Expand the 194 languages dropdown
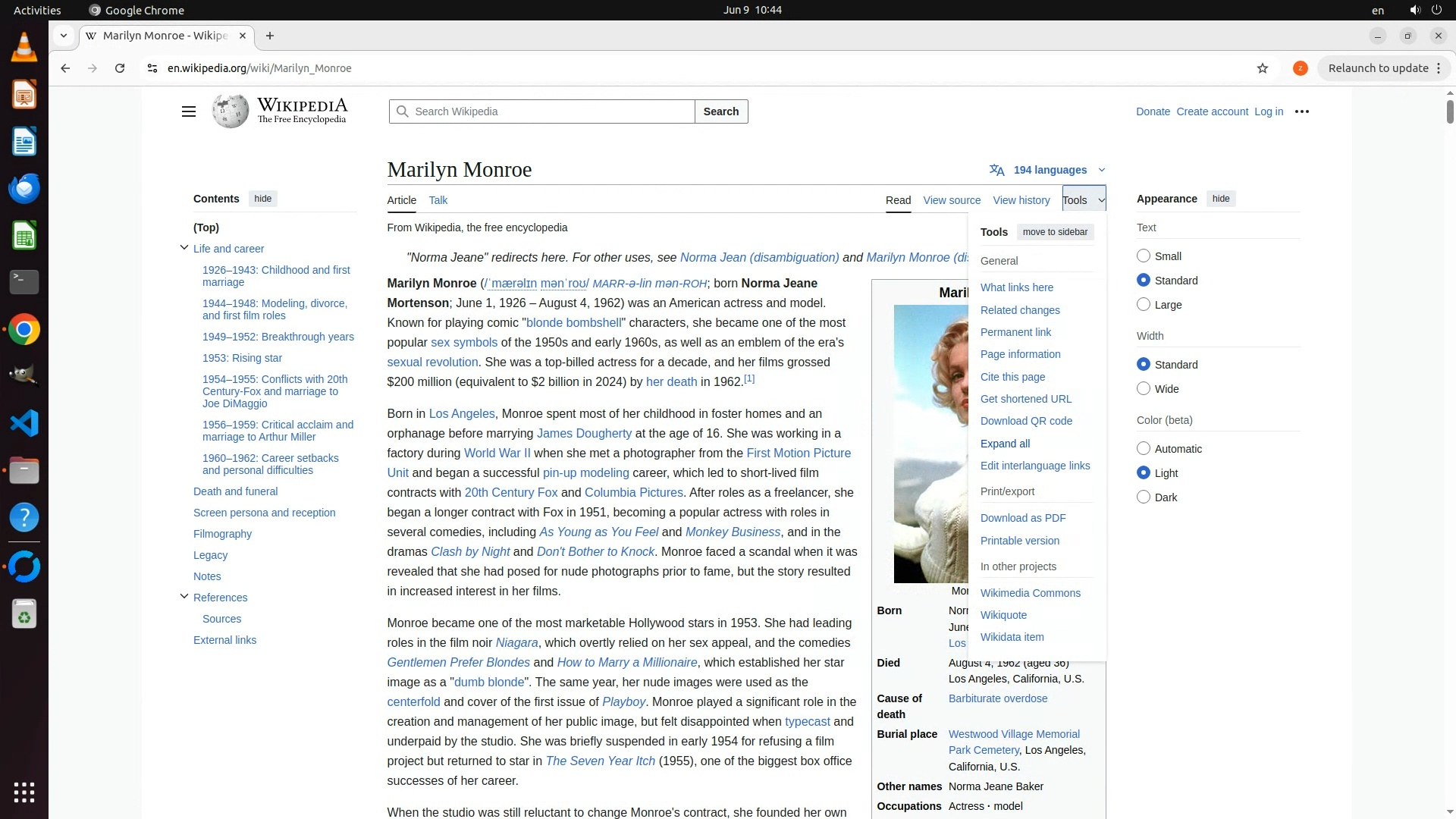This screenshot has height=819, width=1456. coord(1049,170)
